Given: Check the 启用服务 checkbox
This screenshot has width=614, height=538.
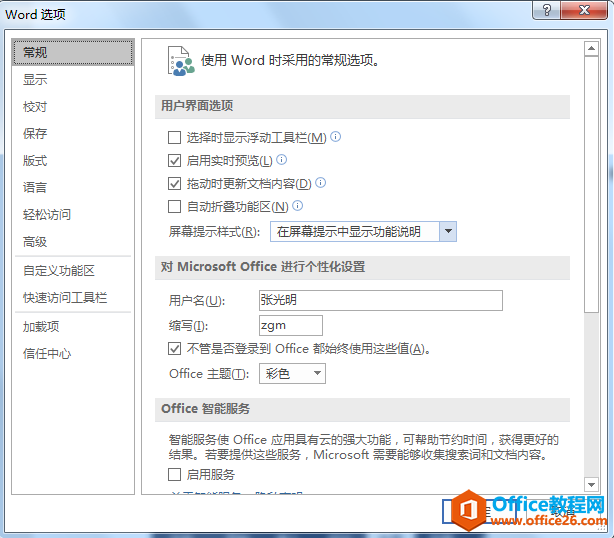Looking at the screenshot, I should pyautogui.click(x=174, y=475).
